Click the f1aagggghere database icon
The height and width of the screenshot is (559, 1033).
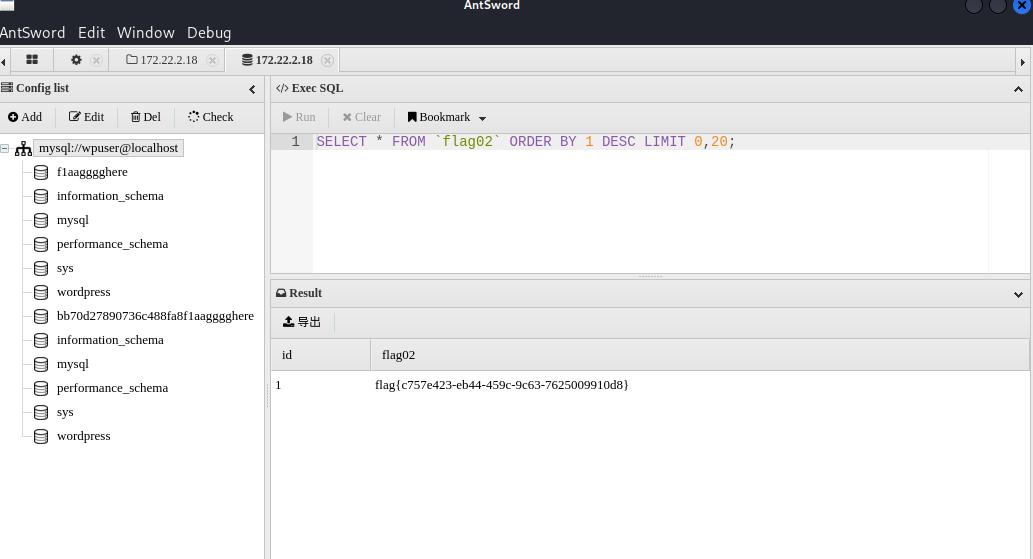41,173
